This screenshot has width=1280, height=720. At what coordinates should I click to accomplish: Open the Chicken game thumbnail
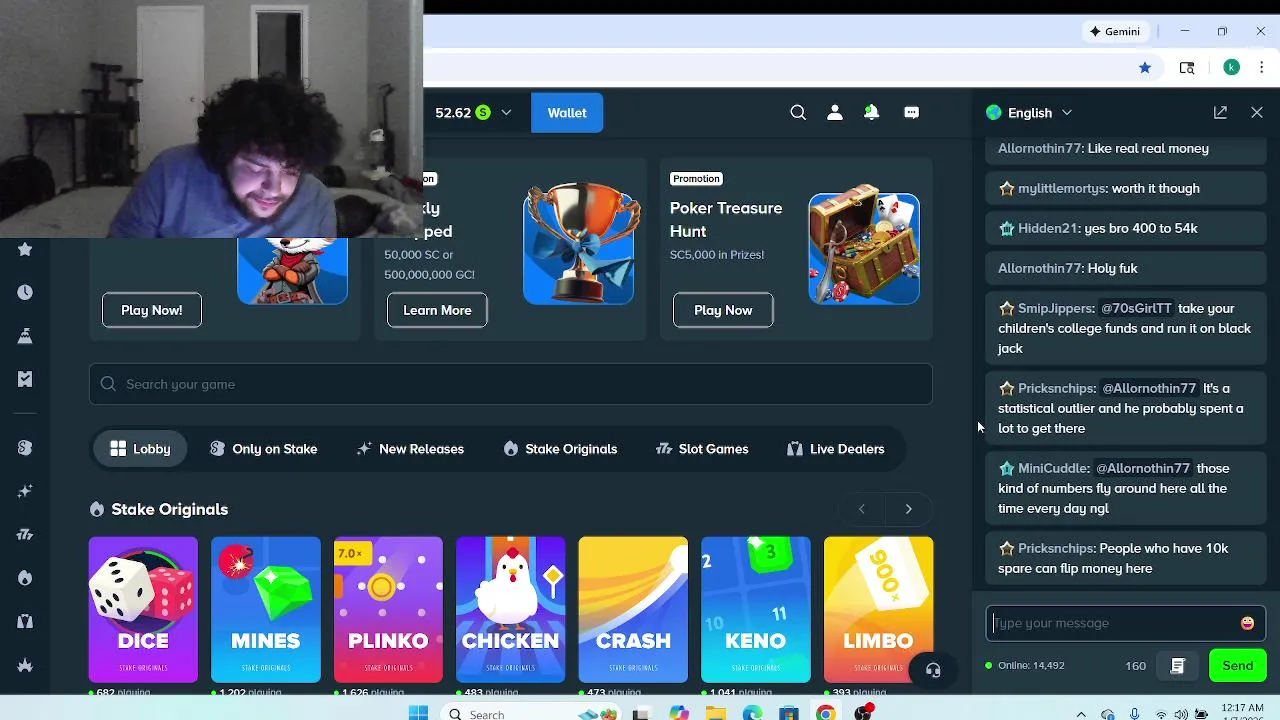tap(511, 610)
